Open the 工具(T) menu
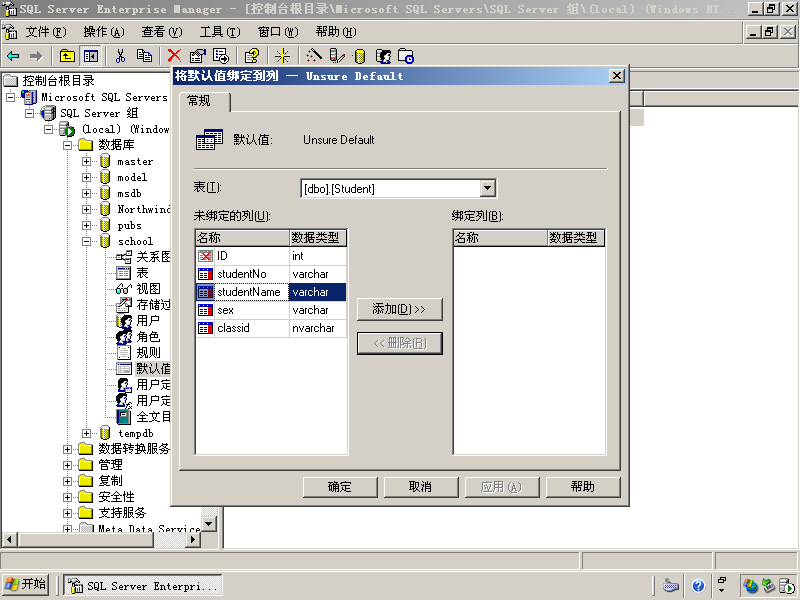 (x=220, y=32)
